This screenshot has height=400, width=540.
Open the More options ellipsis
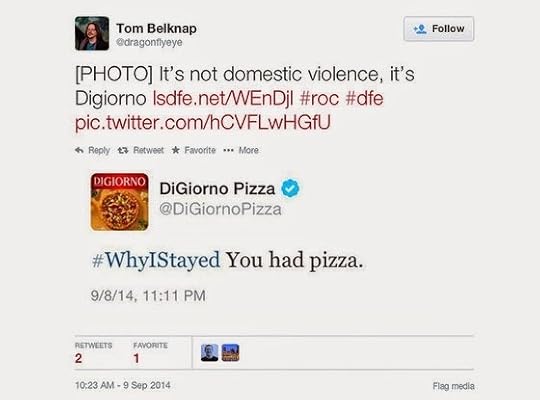point(228,150)
